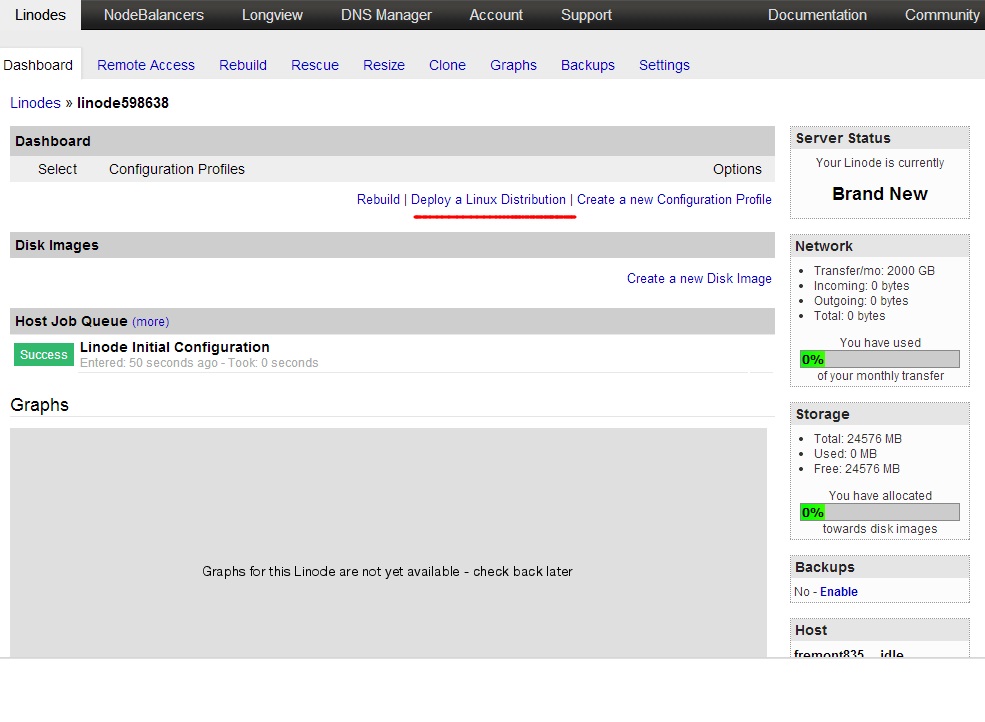Image resolution: width=985 pixels, height=722 pixels.
Task: Click the Options column header
Action: tap(737, 169)
